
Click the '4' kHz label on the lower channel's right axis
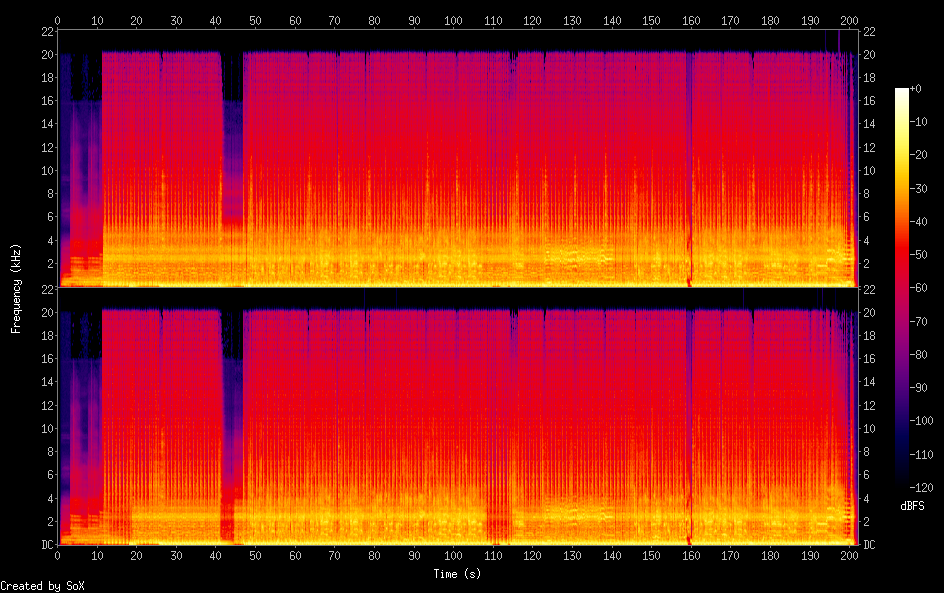[866, 498]
